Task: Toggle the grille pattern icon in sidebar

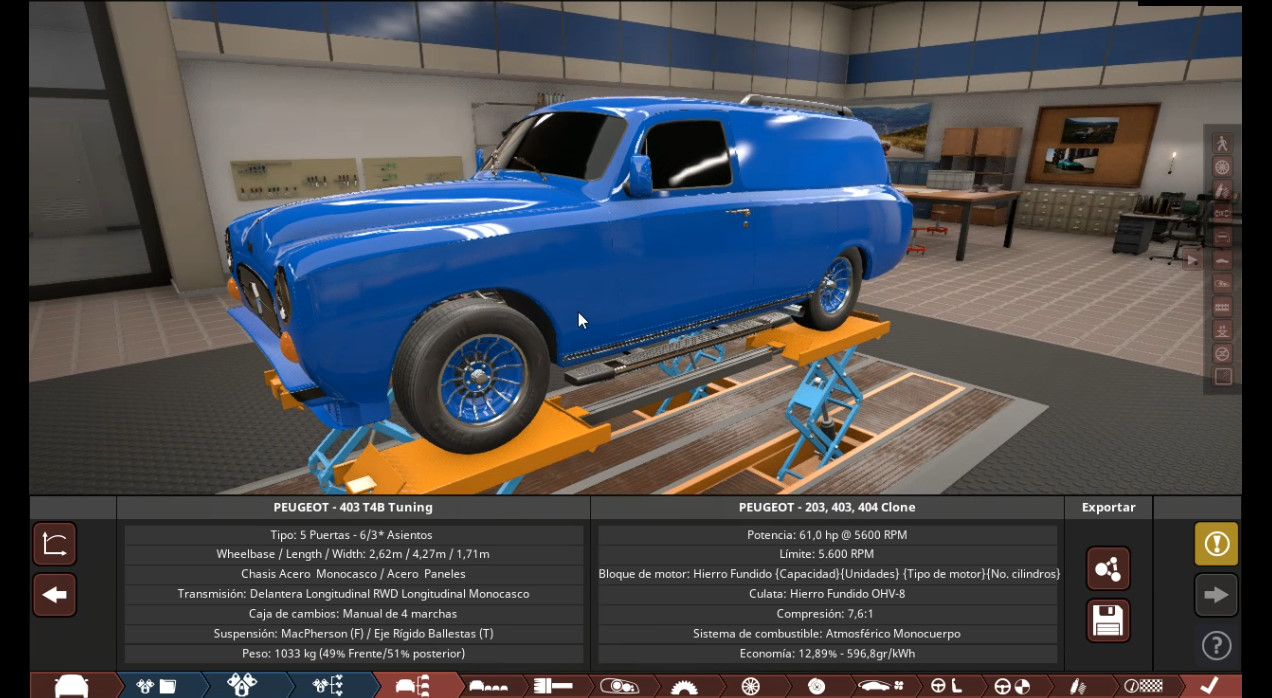Action: point(1222,307)
